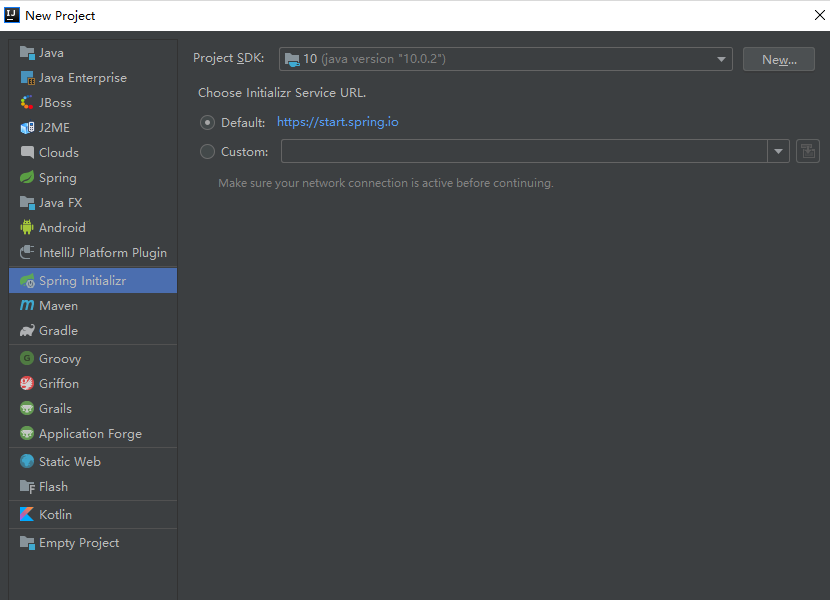Select the Custom service URL radio button
This screenshot has width=830, height=600.
208,152
